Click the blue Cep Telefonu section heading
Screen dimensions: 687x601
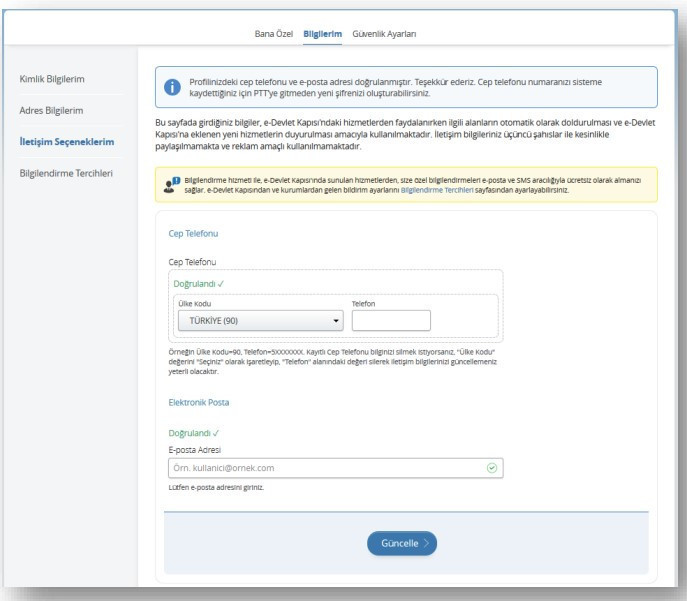point(193,233)
